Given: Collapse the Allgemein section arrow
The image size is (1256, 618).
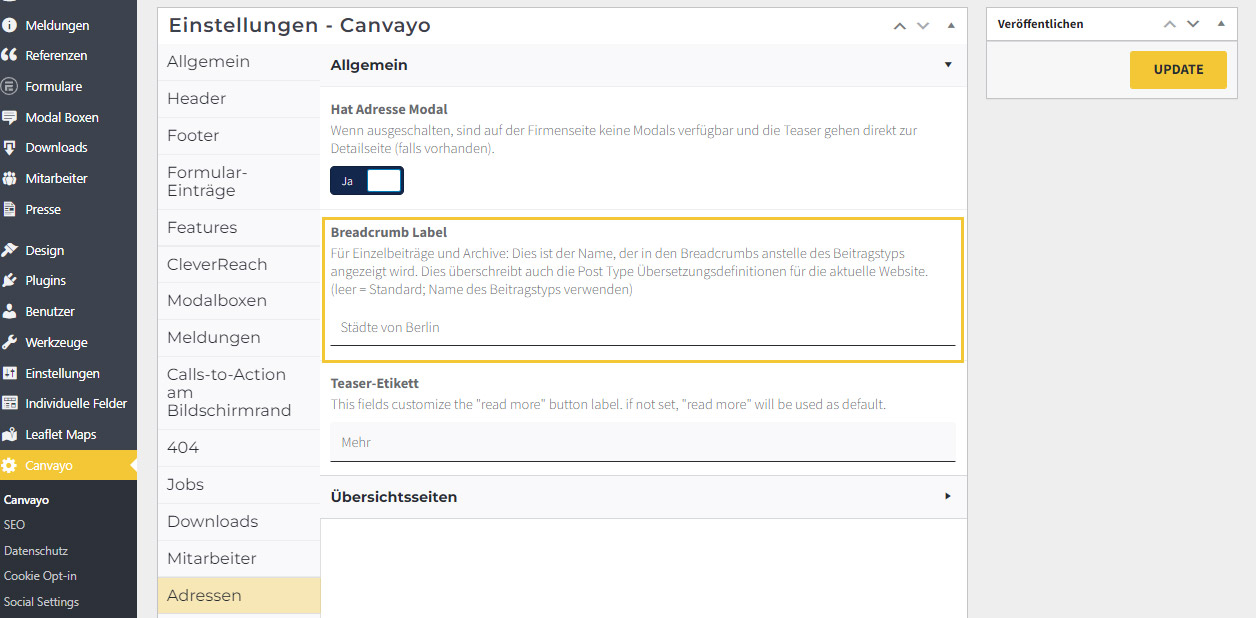Looking at the screenshot, I should click(947, 65).
